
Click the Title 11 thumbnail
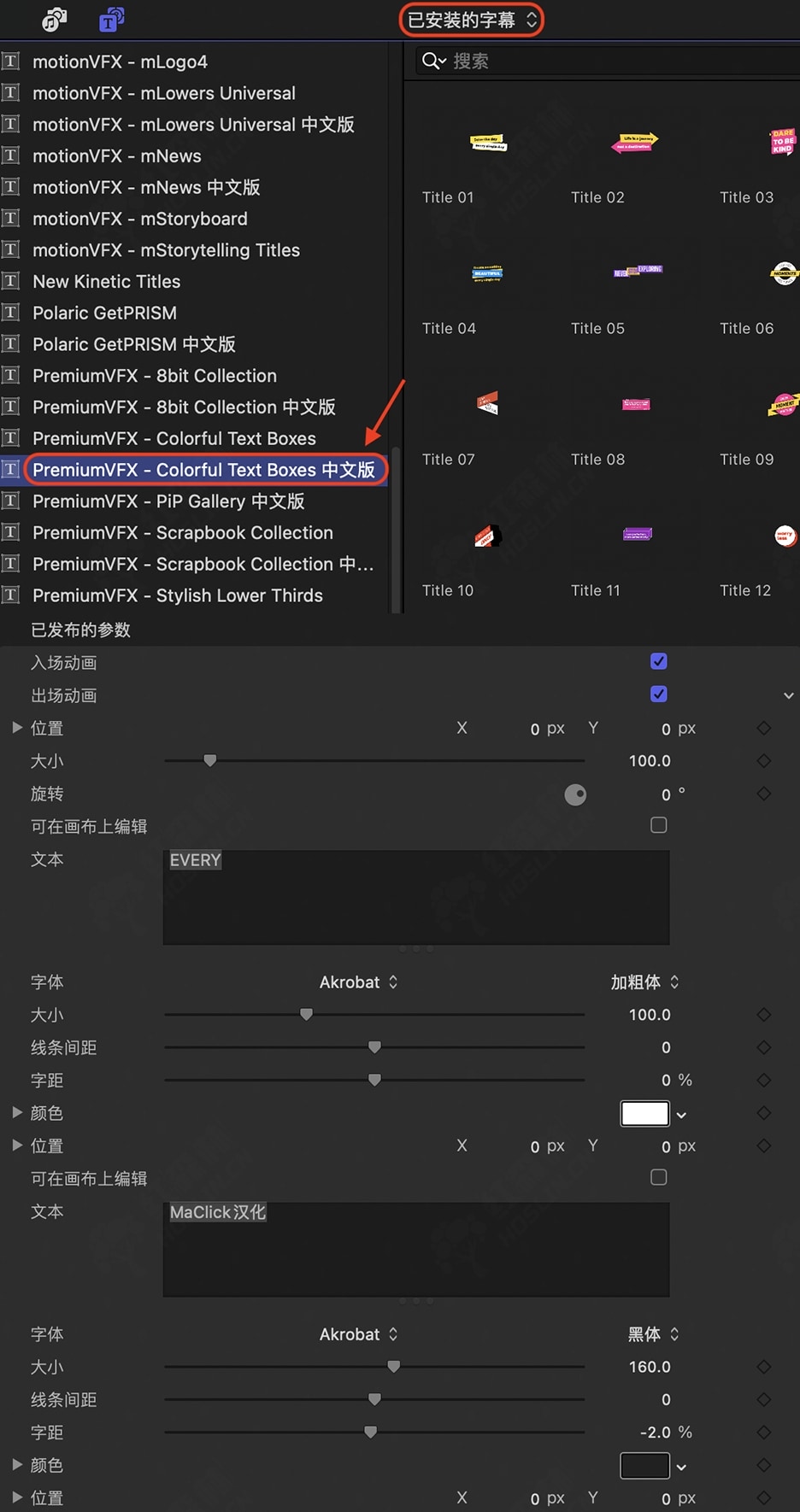pyautogui.click(x=638, y=534)
